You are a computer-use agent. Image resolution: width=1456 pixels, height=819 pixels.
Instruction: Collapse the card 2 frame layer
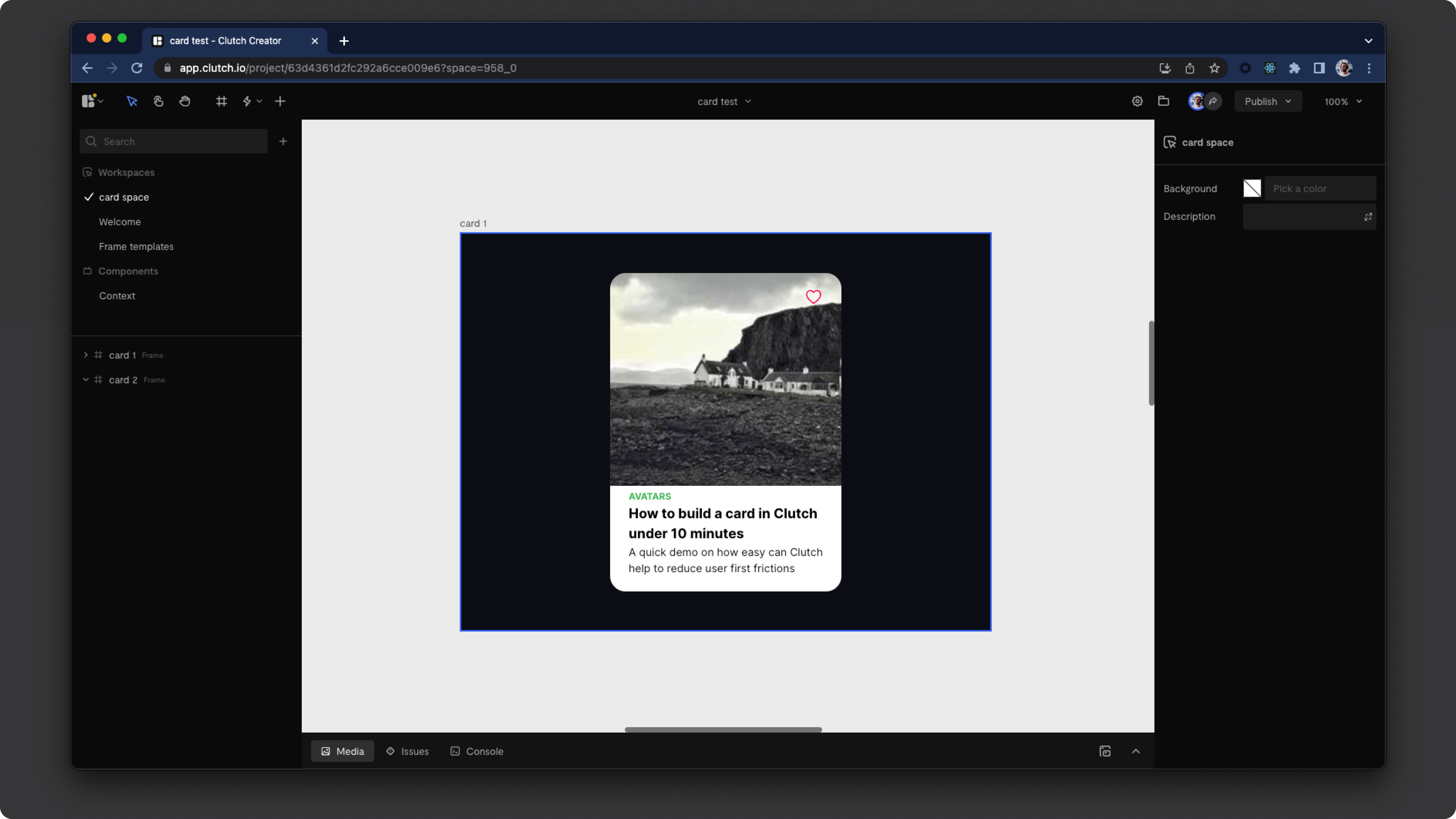(x=86, y=380)
